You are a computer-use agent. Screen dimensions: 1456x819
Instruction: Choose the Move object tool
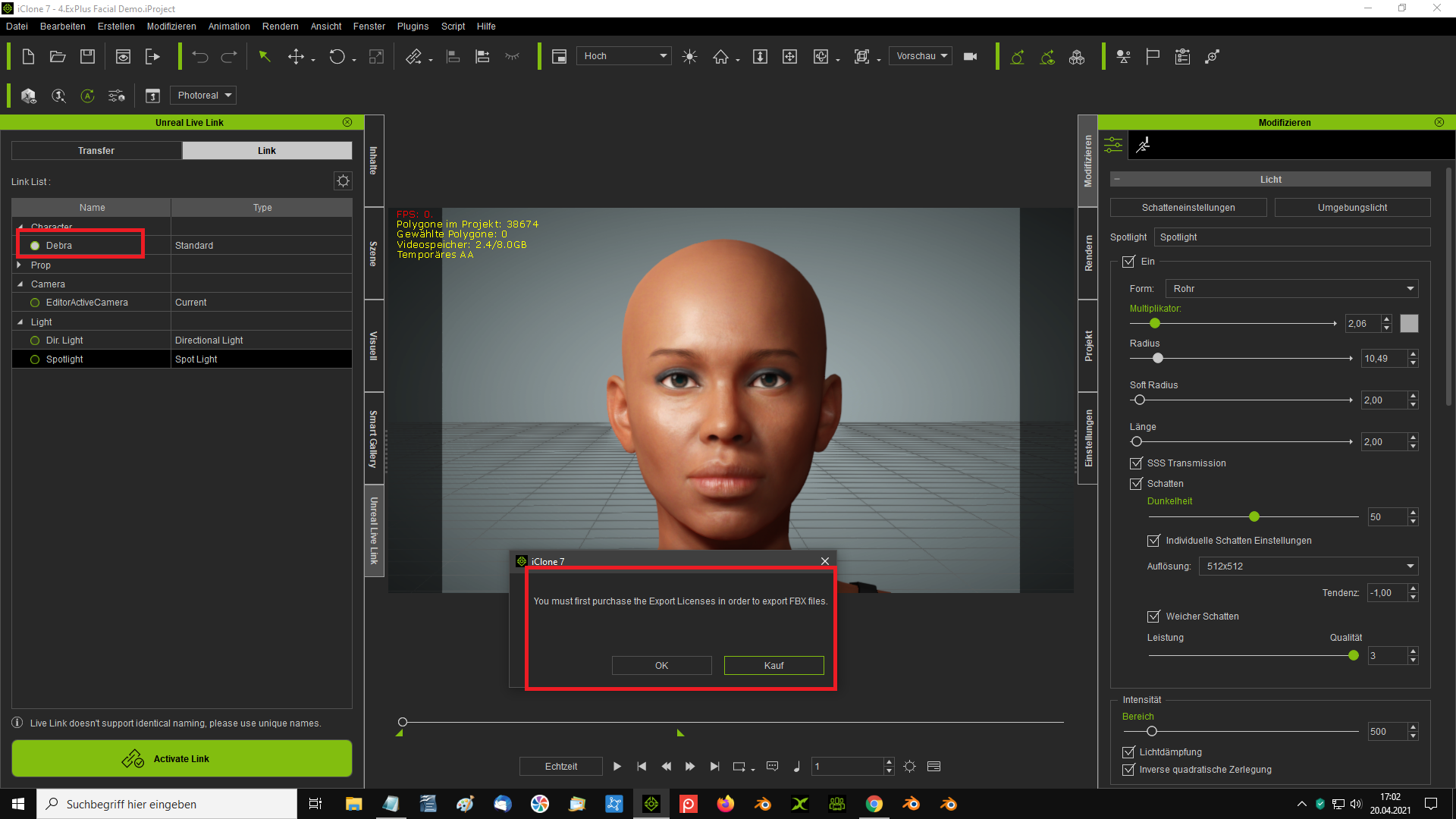pyautogui.click(x=297, y=57)
